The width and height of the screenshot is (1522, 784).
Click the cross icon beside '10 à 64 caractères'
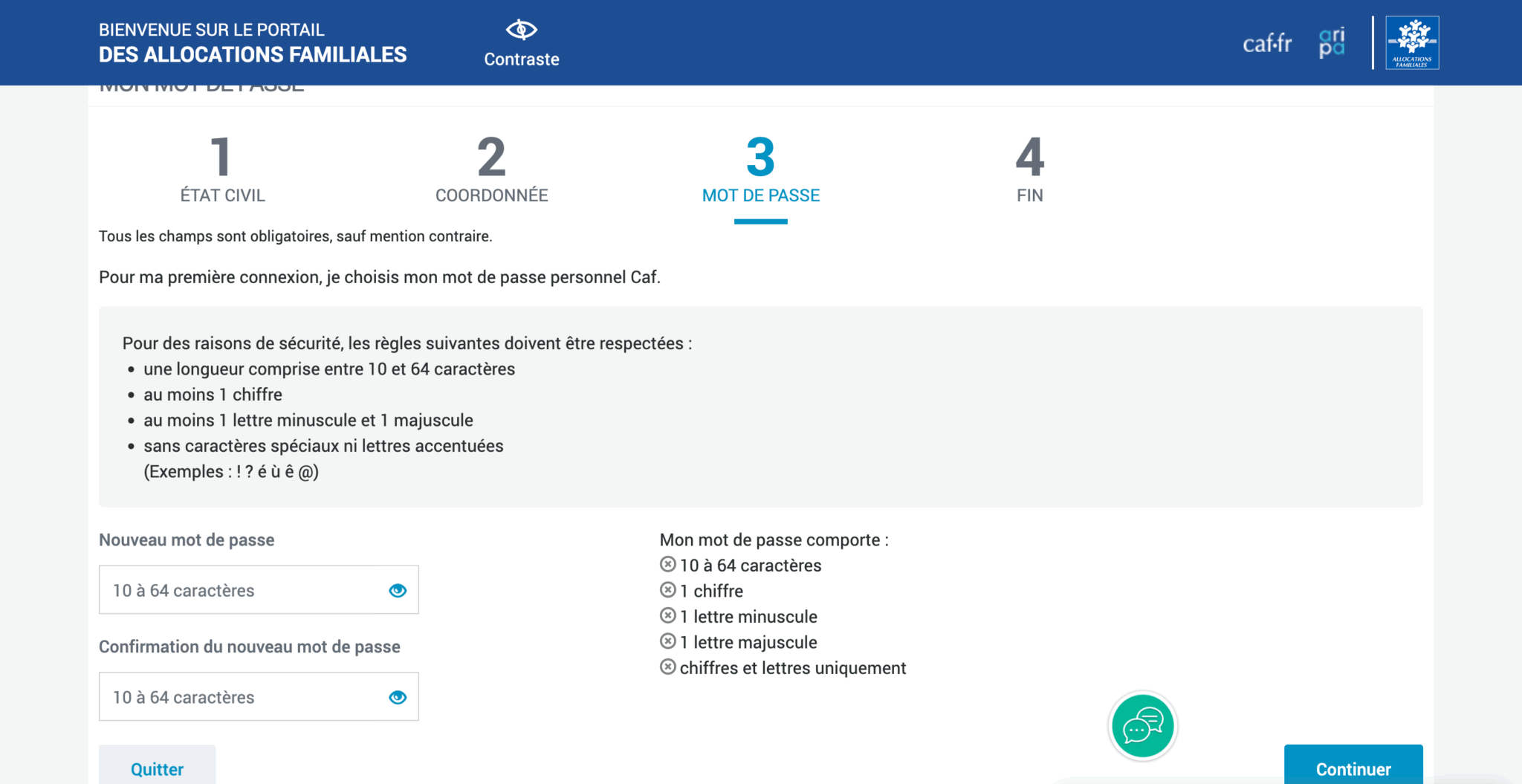pyautogui.click(x=668, y=565)
